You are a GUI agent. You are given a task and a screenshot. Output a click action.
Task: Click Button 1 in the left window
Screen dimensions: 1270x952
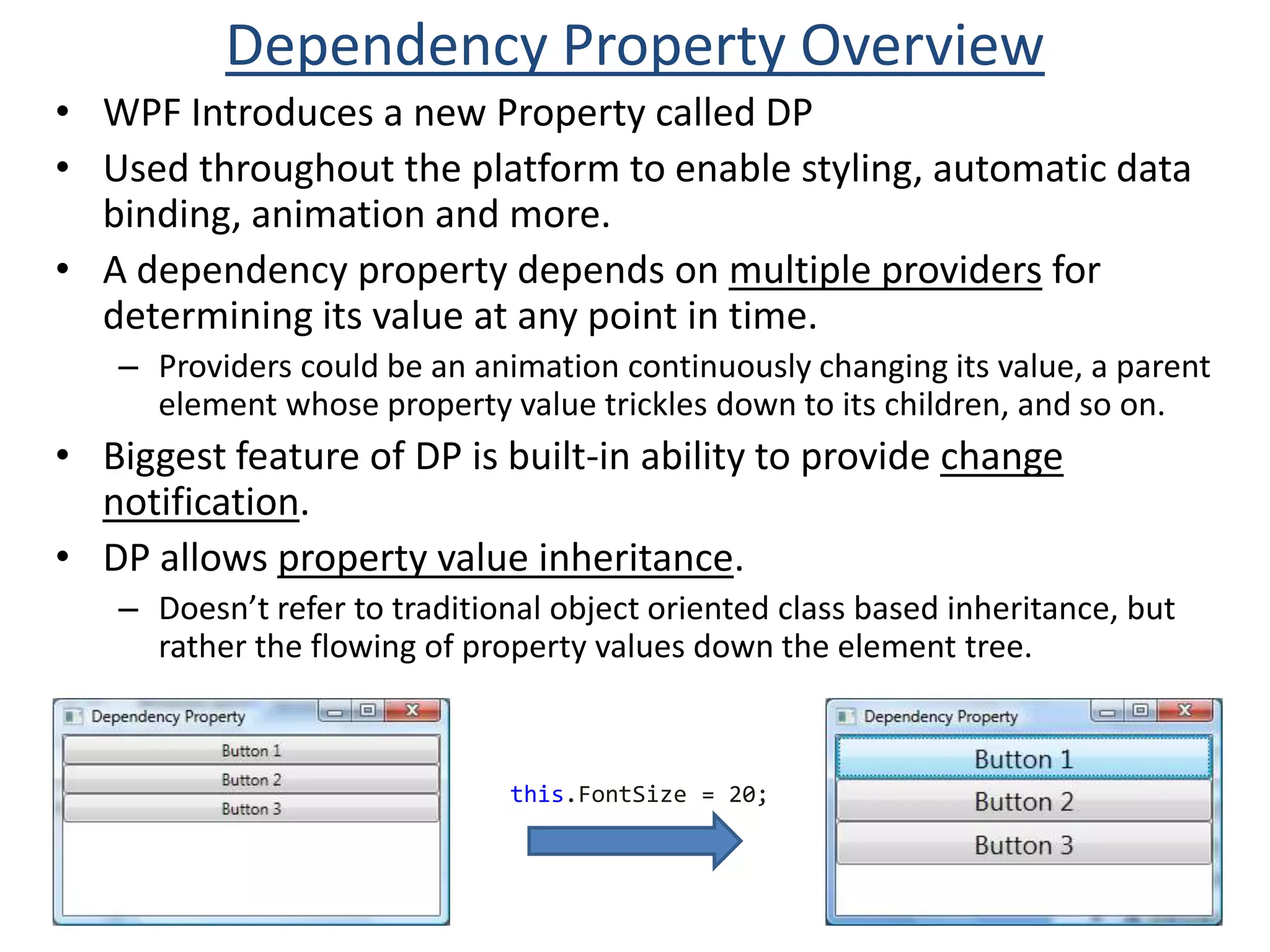pos(251,751)
